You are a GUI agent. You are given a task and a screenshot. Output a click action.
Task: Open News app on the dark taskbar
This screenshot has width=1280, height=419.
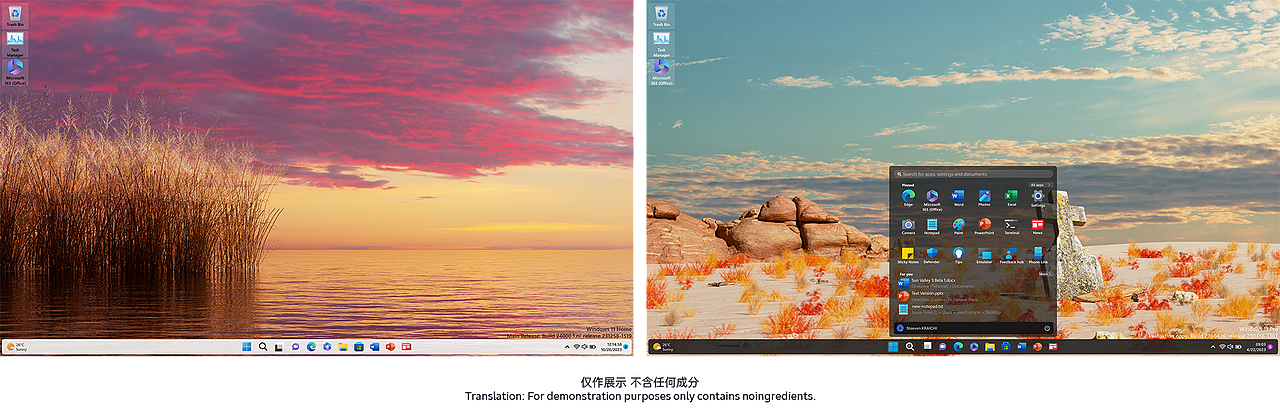click(x=1053, y=346)
